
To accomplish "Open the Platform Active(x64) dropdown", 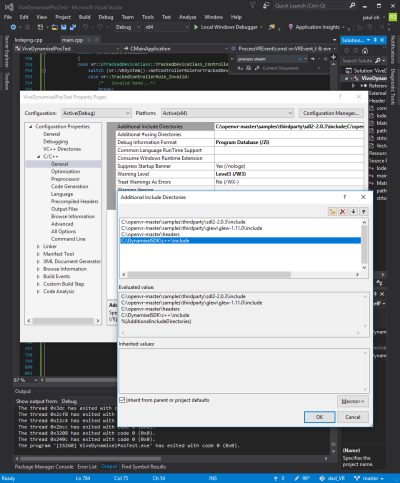I will (x=227, y=113).
